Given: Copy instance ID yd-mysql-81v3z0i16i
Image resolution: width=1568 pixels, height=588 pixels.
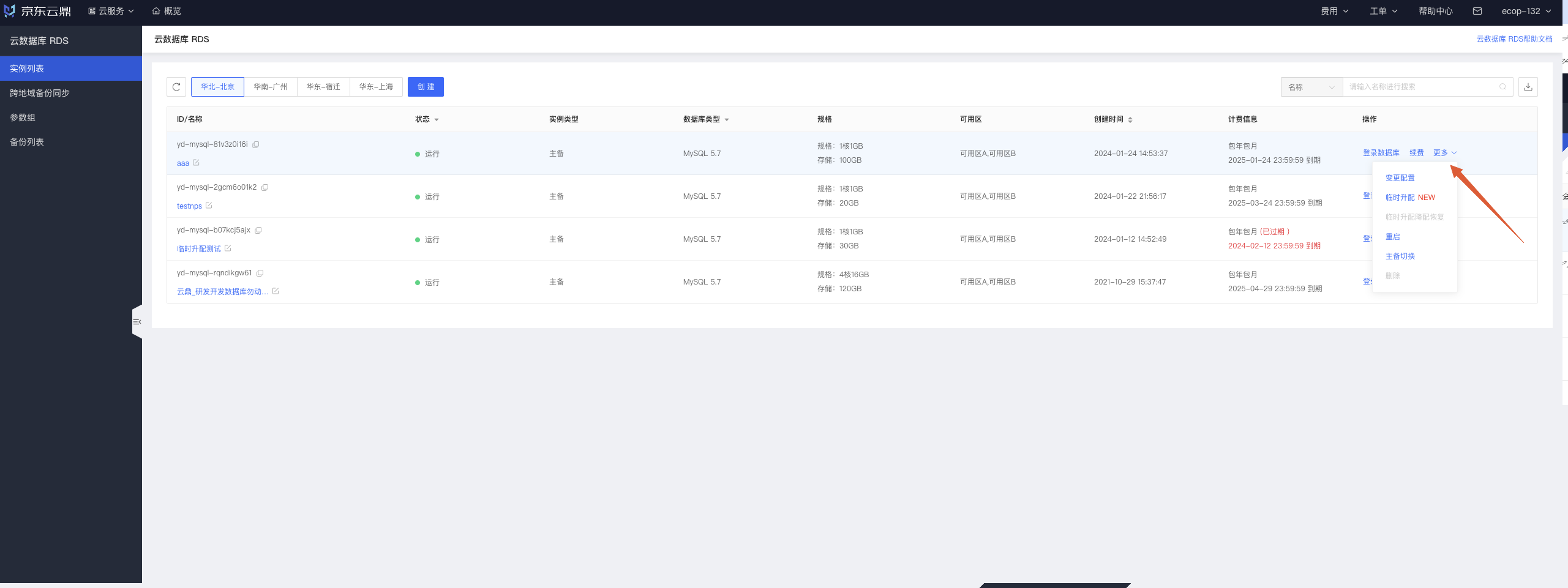Looking at the screenshot, I should point(256,145).
